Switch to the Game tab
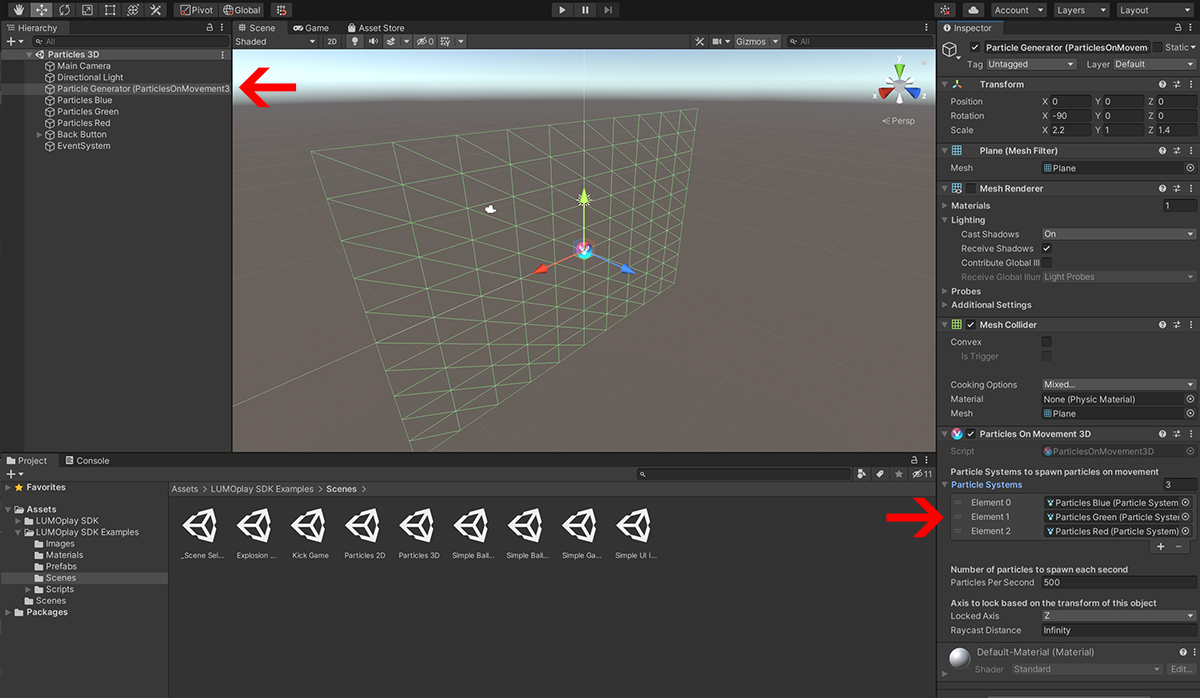This screenshot has height=698, width=1200. point(310,27)
